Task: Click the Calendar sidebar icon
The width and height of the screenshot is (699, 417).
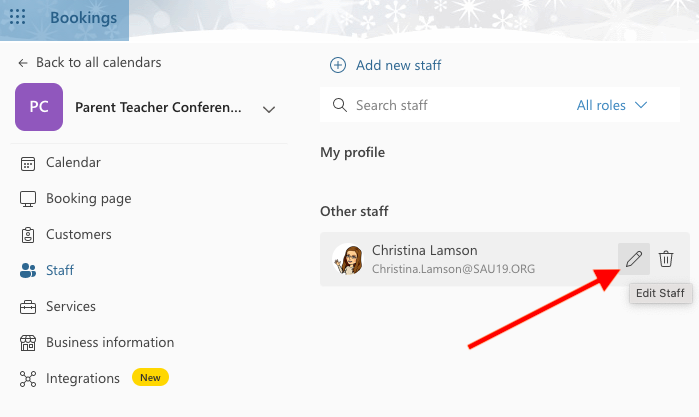Action: pyautogui.click(x=28, y=163)
